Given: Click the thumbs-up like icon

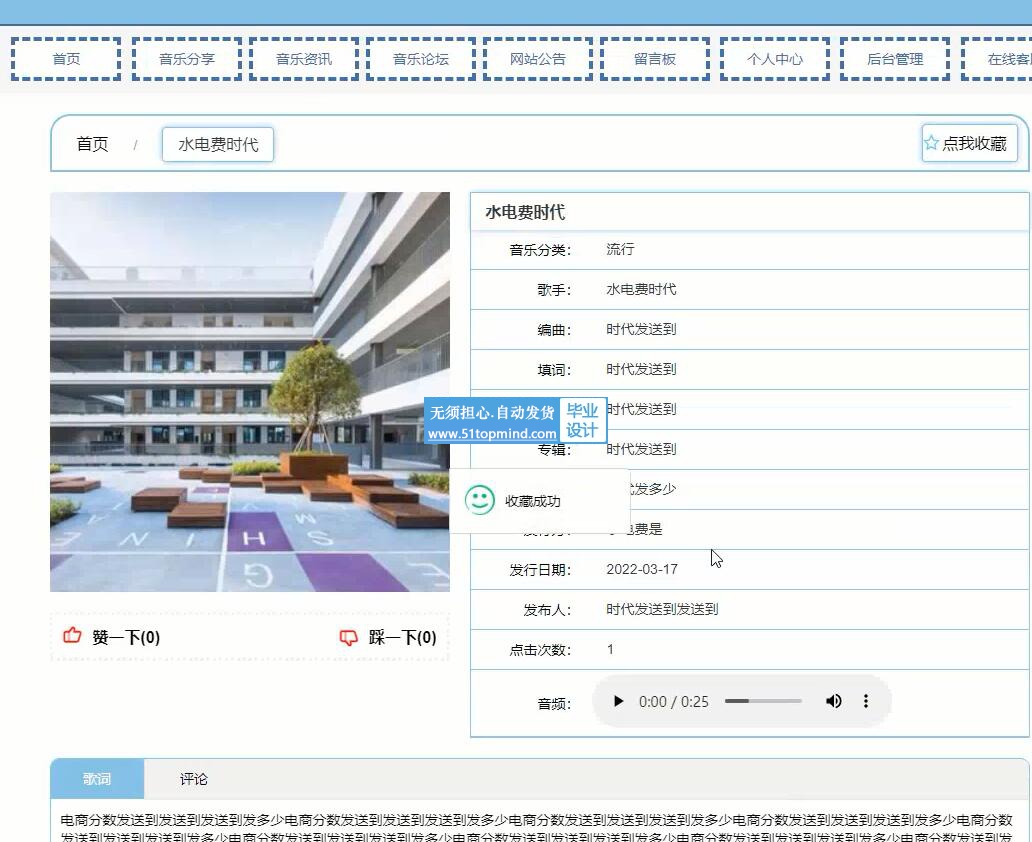Looking at the screenshot, I should (72, 636).
